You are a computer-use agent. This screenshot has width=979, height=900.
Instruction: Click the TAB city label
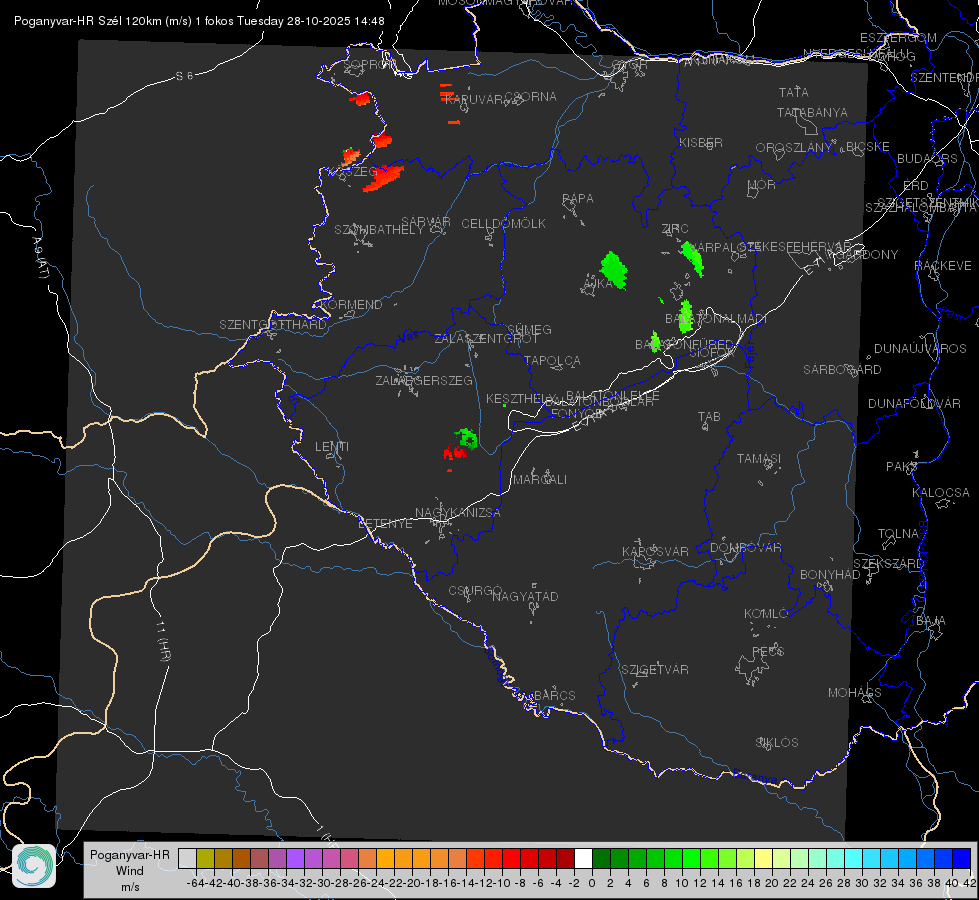pyautogui.click(x=709, y=416)
